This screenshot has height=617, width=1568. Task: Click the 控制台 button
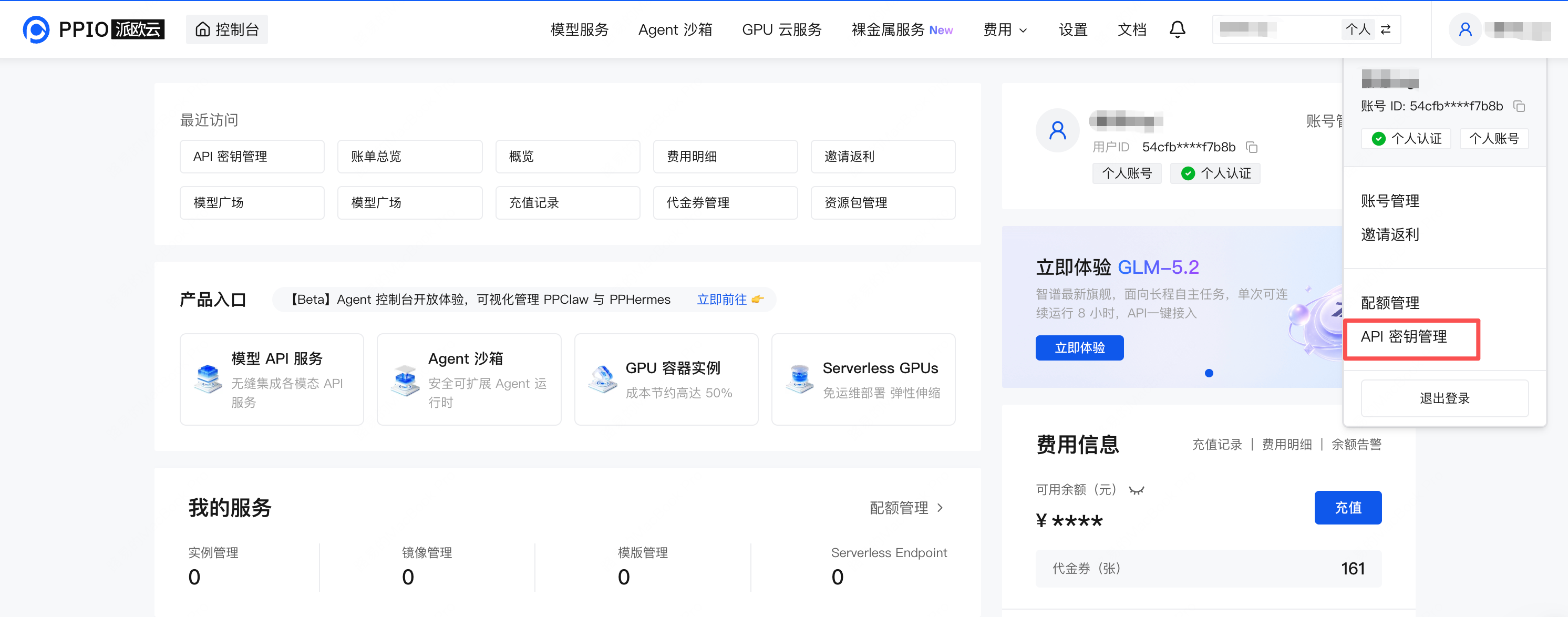point(227,29)
